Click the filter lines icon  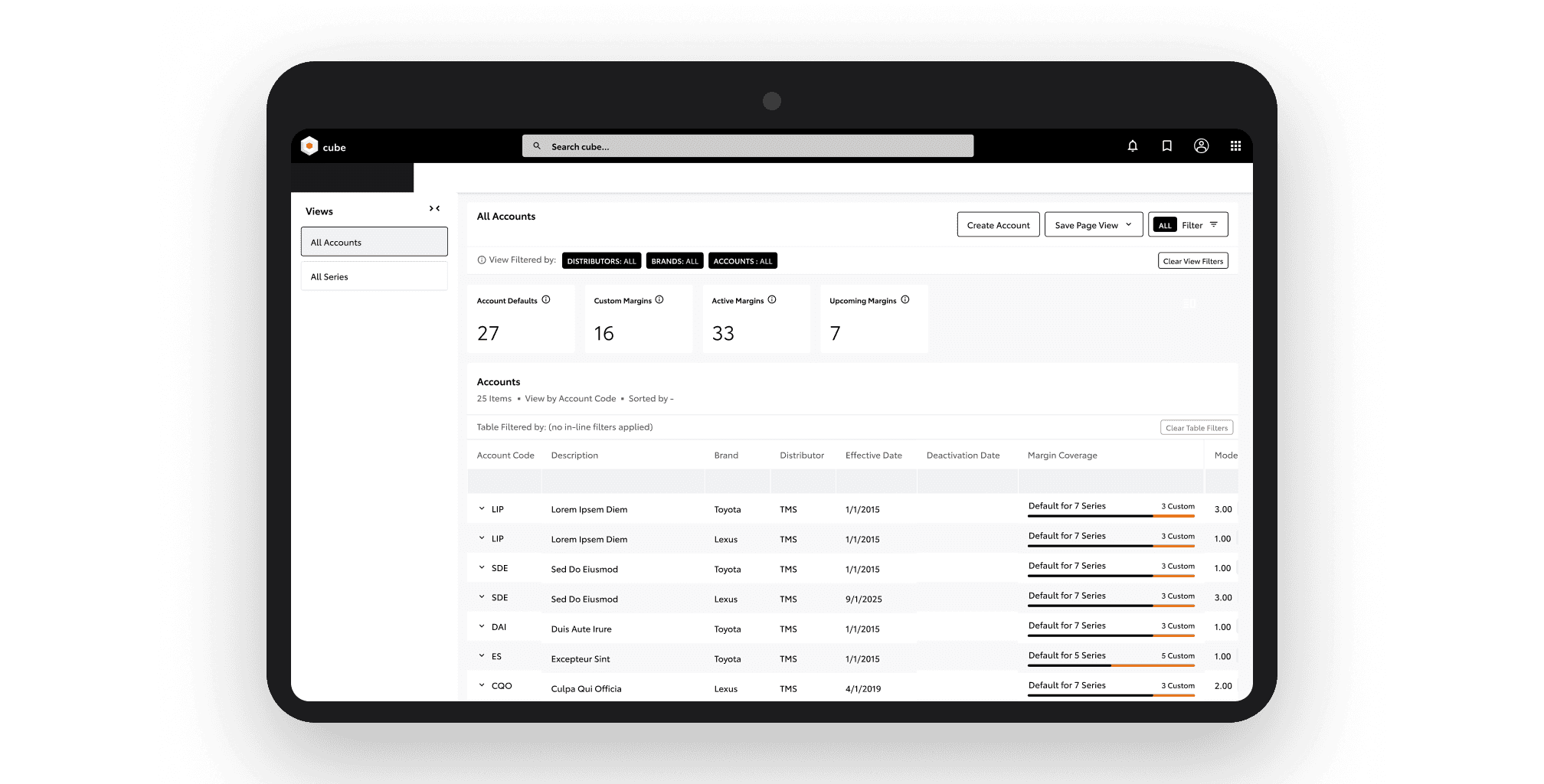pos(1214,224)
